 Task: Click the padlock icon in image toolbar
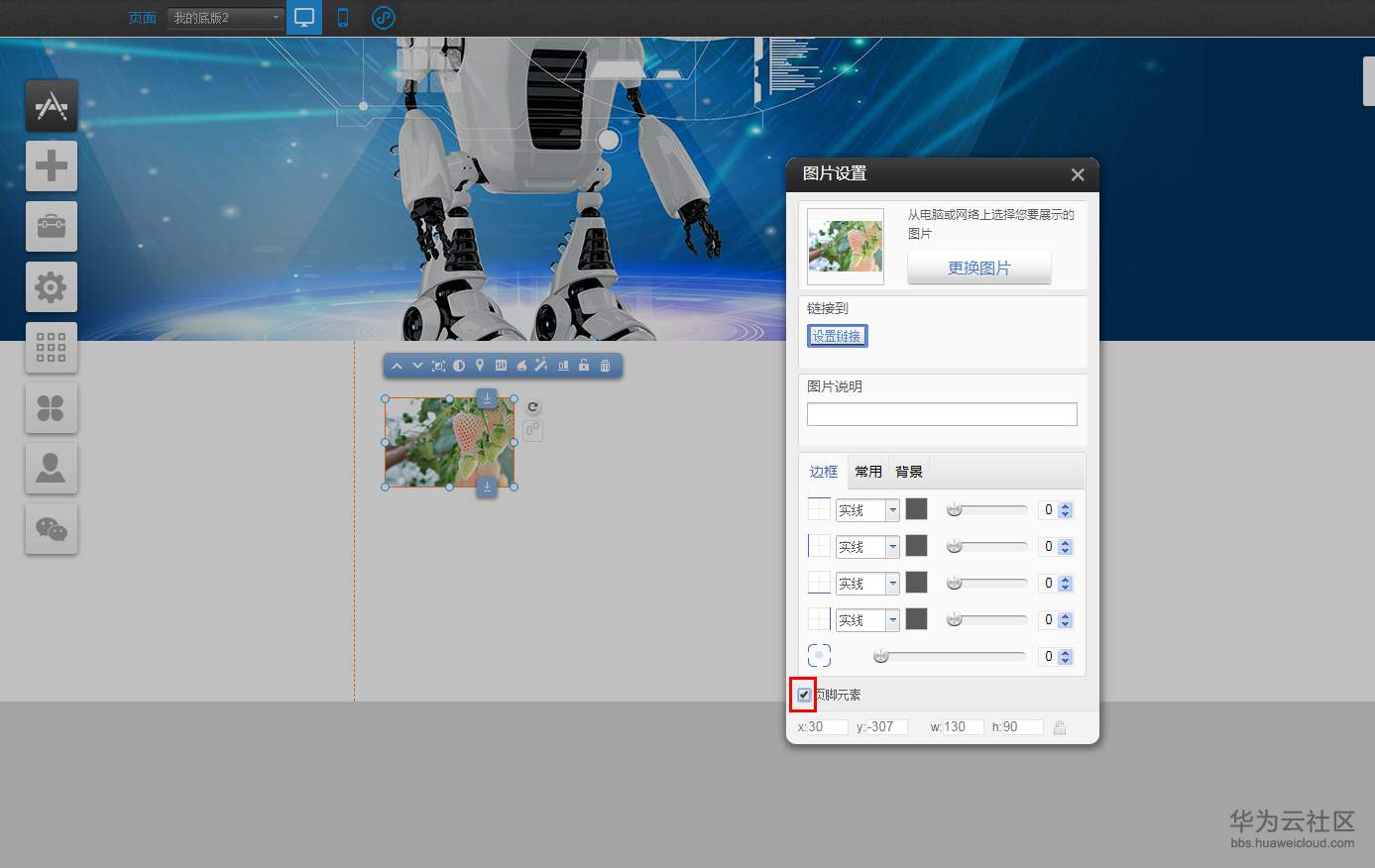[x=584, y=366]
